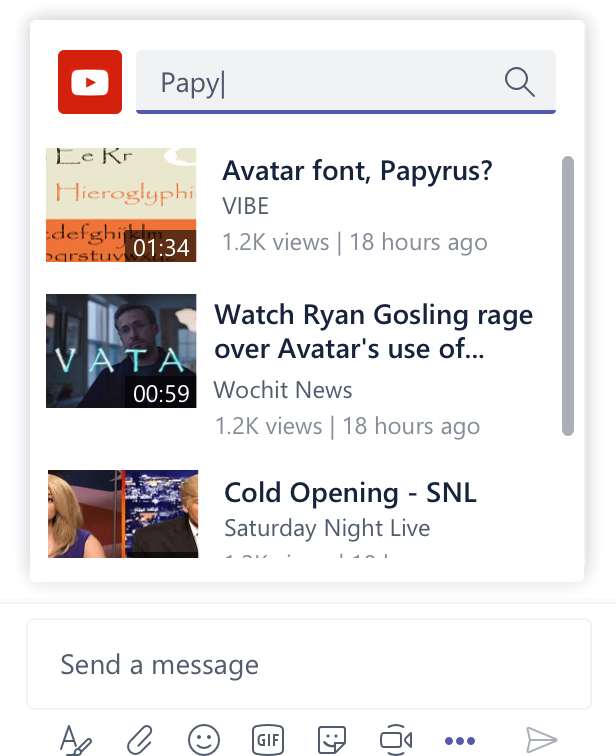Click the 01:34 duration badge

[x=161, y=247]
